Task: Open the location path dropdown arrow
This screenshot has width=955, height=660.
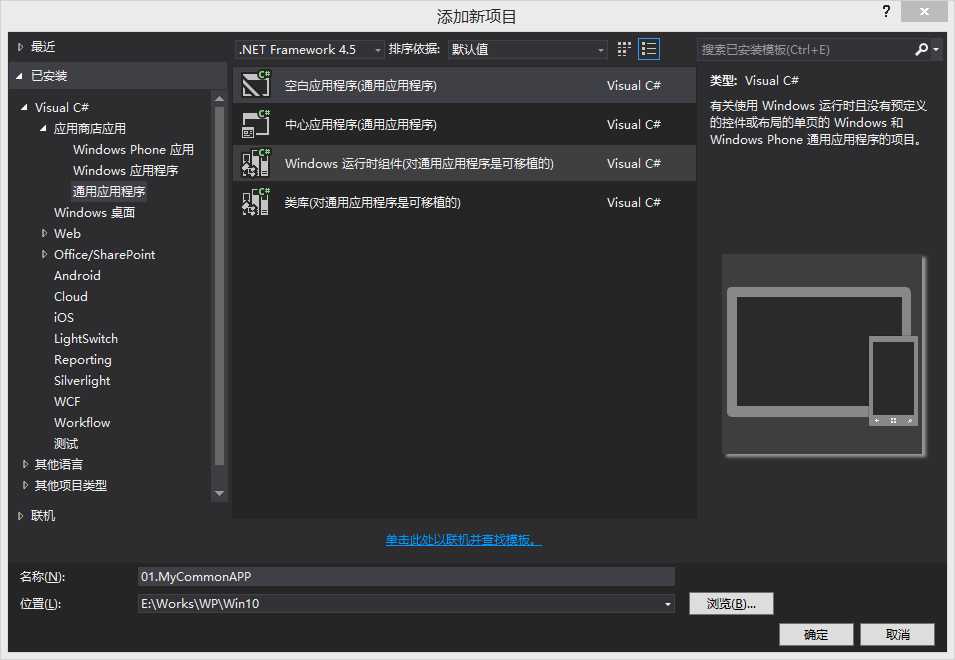Action: [668, 604]
